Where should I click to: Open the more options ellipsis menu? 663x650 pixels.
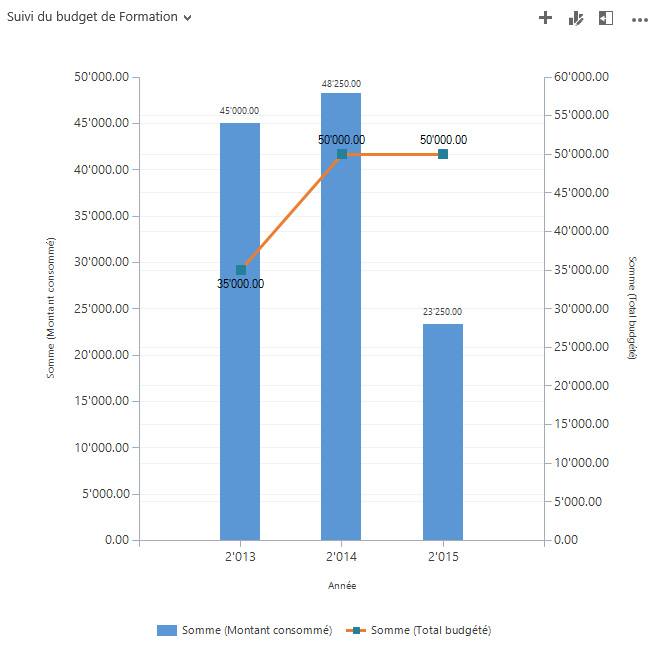[639, 19]
